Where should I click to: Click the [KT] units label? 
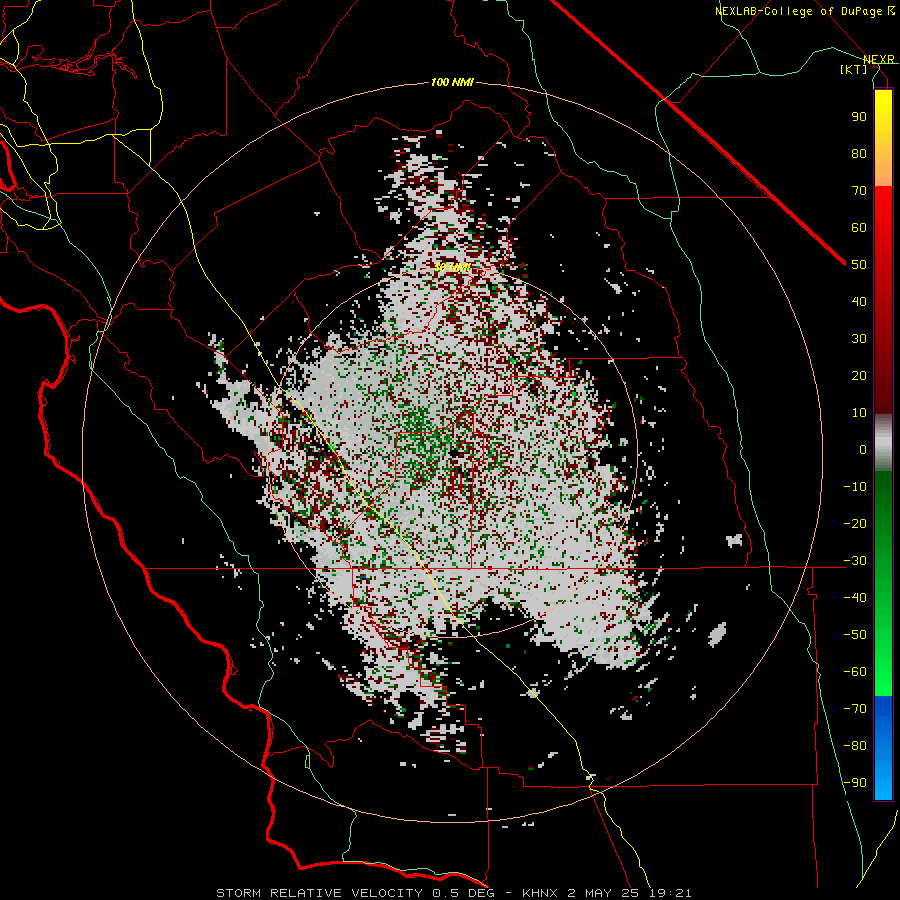tap(854, 69)
